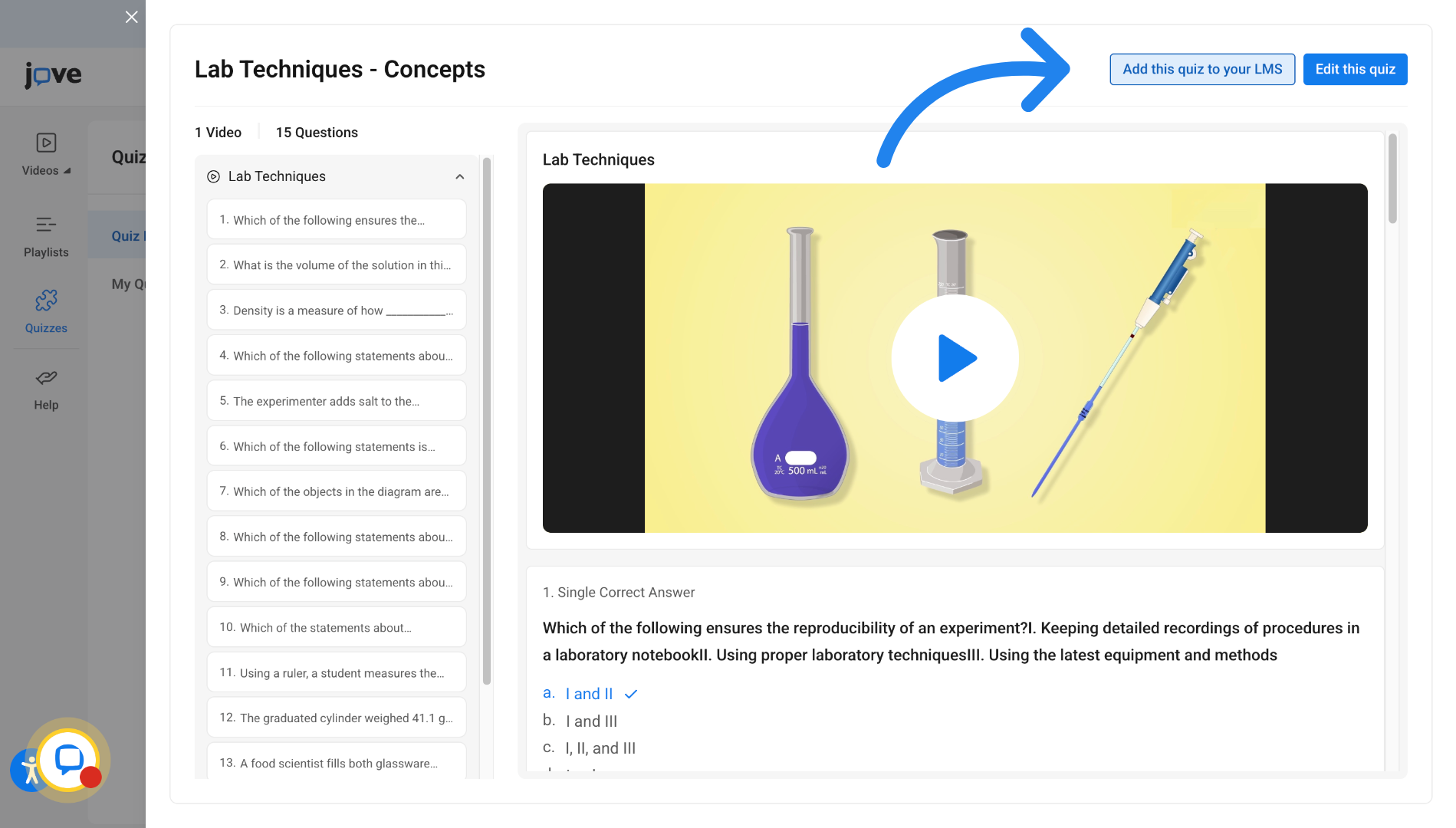Click the JoVE logo
Viewport: 1456px width, 828px height.
pyautogui.click(x=53, y=74)
